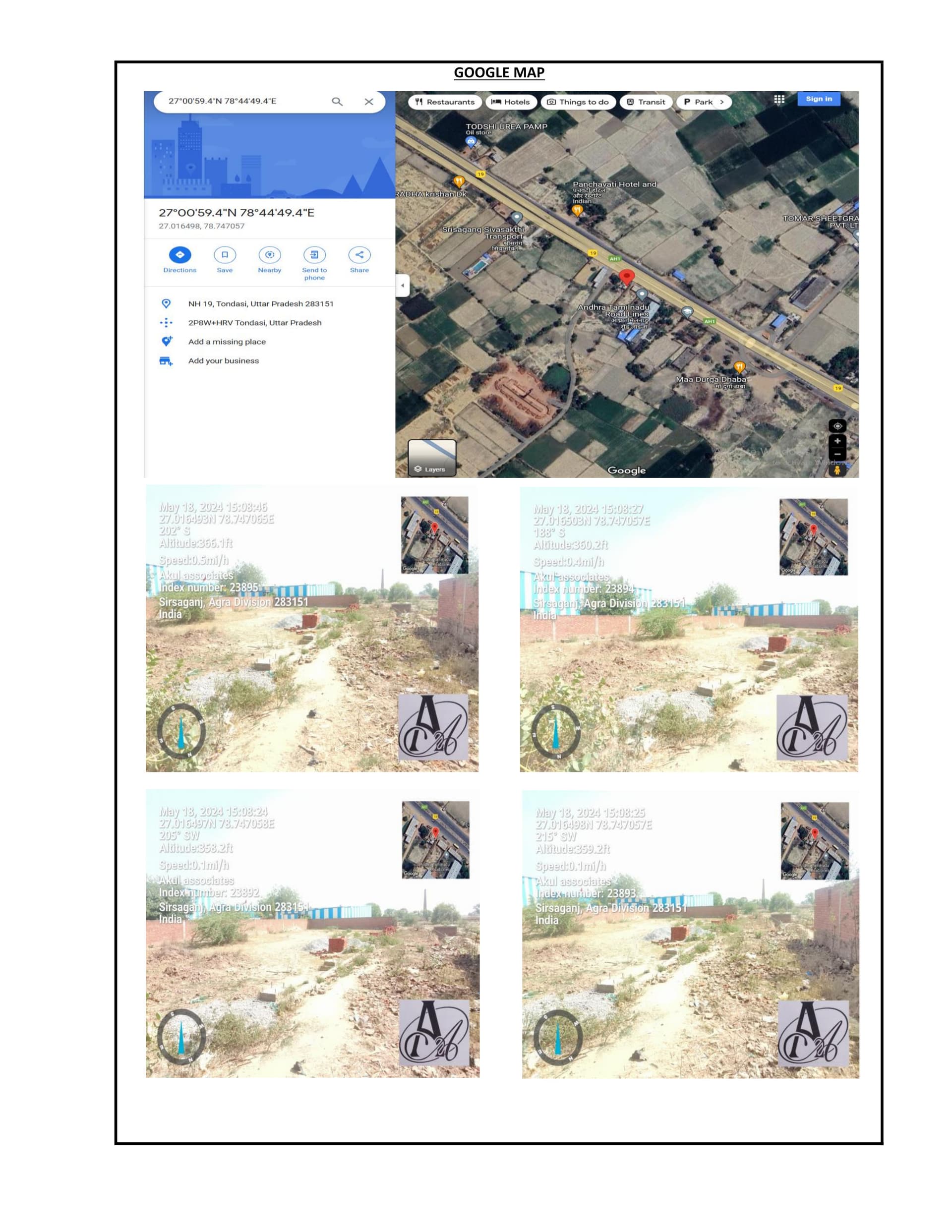
Task: Click the compass overlay in photo 23893
Action: tap(557, 1038)
